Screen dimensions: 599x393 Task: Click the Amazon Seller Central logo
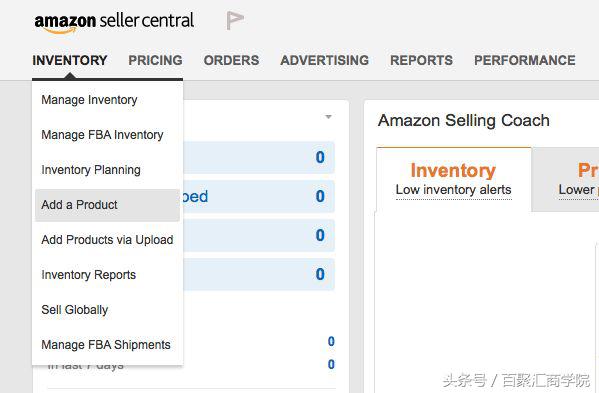point(114,23)
